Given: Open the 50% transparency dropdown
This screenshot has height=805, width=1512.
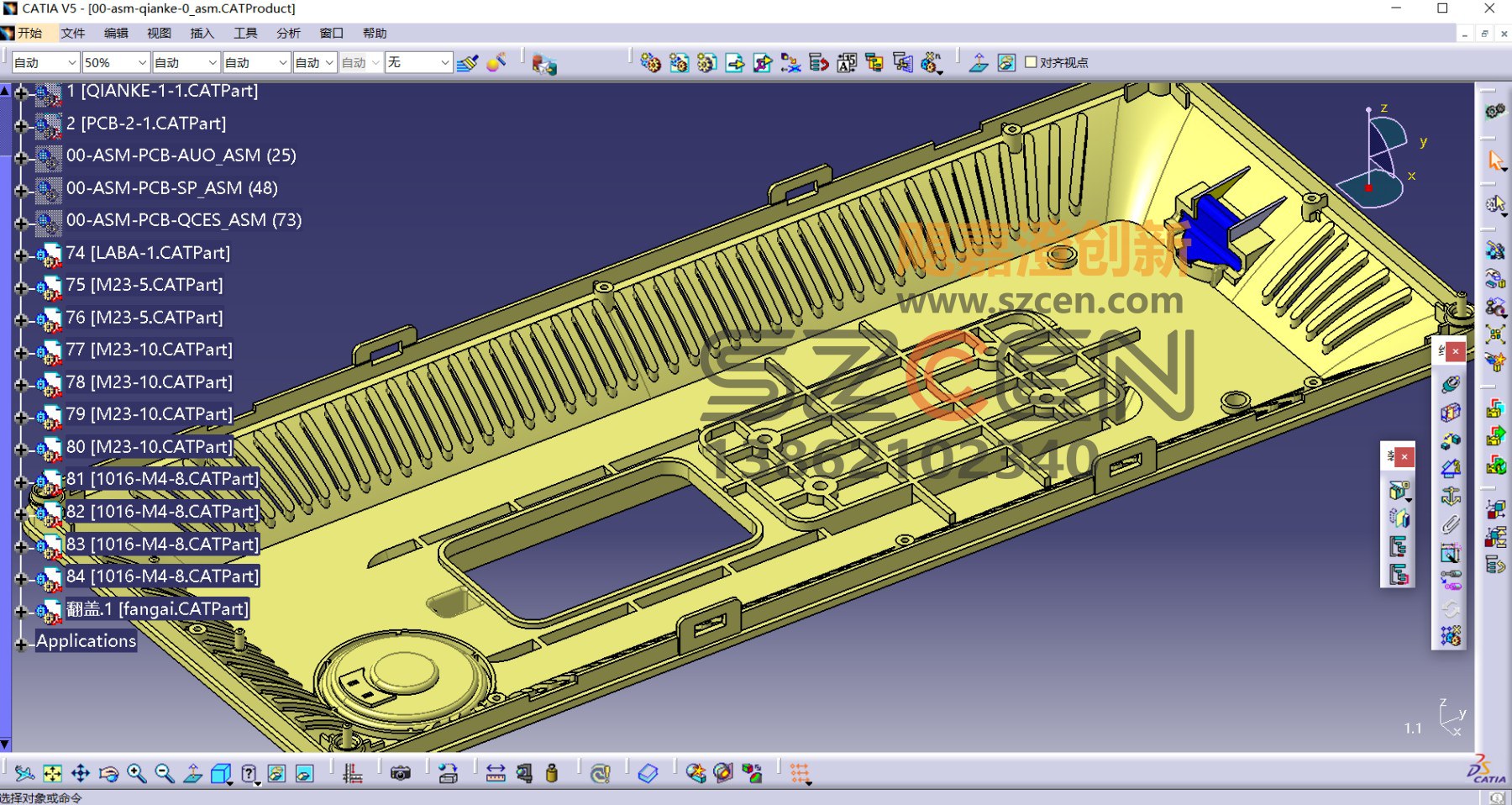Looking at the screenshot, I should point(142,63).
